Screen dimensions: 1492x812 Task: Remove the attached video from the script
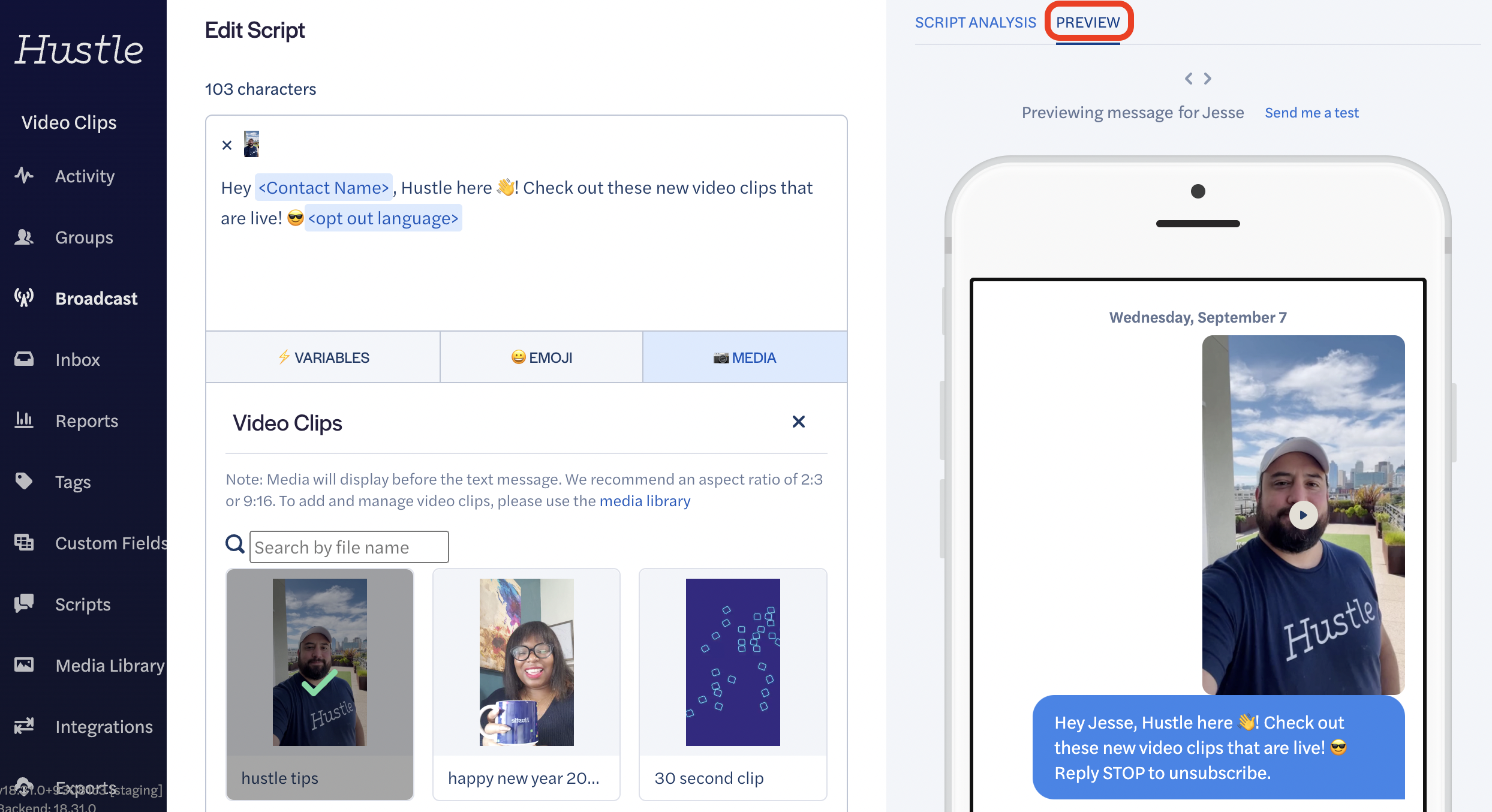[227, 145]
